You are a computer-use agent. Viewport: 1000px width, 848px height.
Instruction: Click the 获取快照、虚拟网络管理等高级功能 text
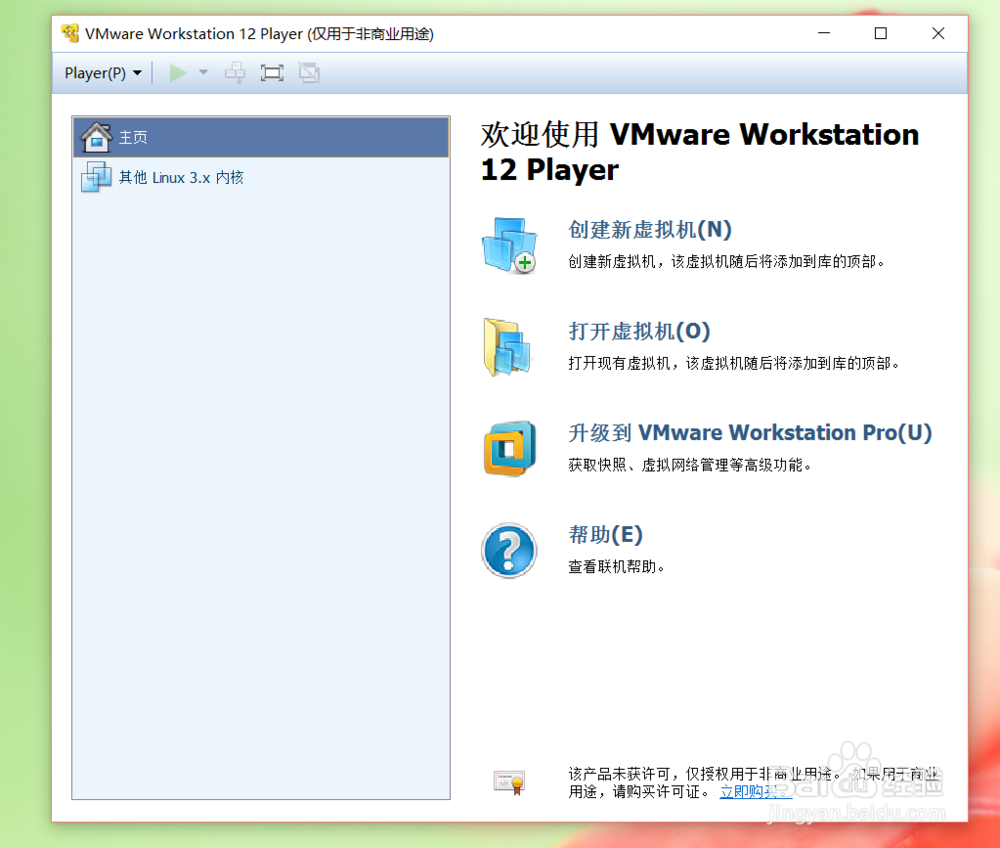pos(689,465)
